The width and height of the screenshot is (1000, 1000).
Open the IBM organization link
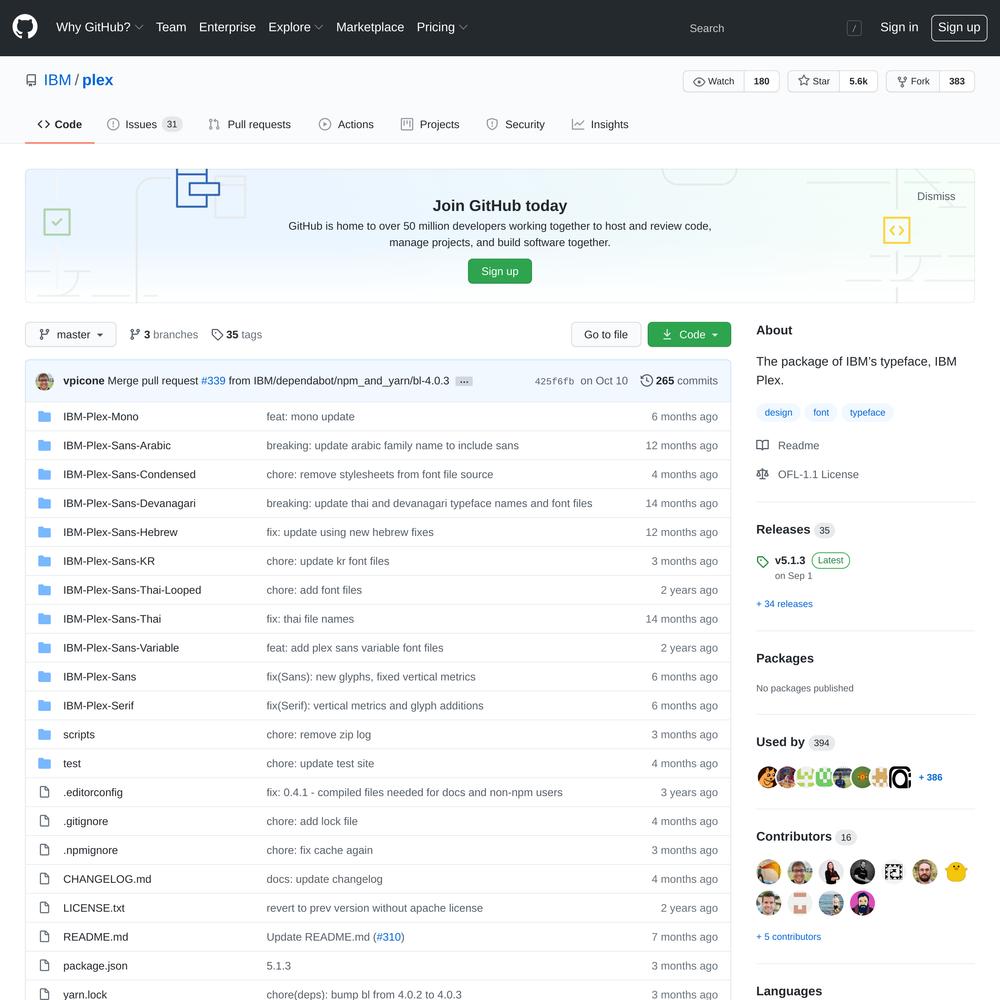pyautogui.click(x=57, y=80)
